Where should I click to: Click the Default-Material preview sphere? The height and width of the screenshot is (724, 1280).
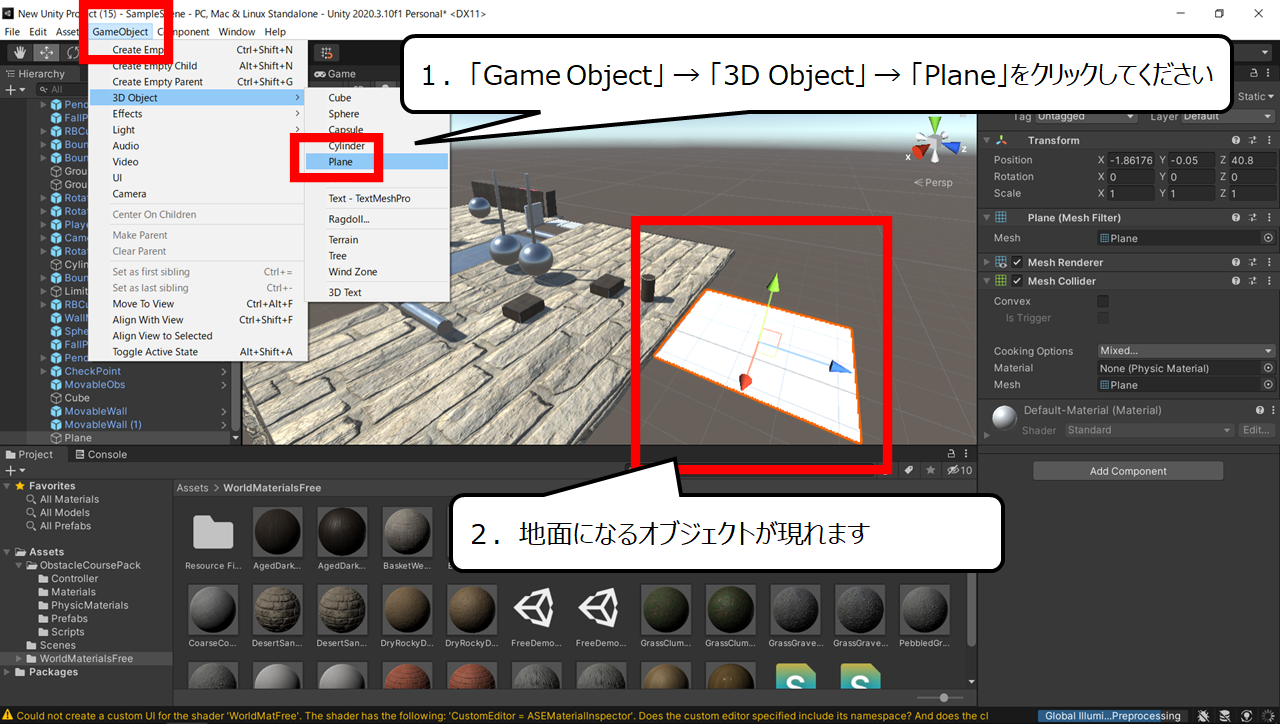coord(1004,418)
